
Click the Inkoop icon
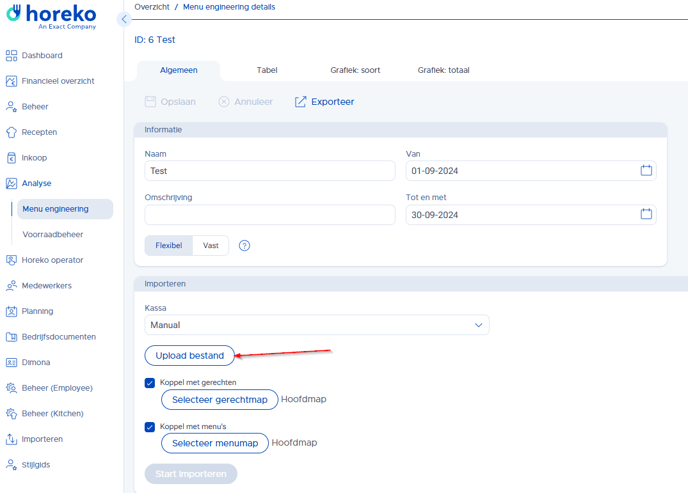click(x=11, y=158)
